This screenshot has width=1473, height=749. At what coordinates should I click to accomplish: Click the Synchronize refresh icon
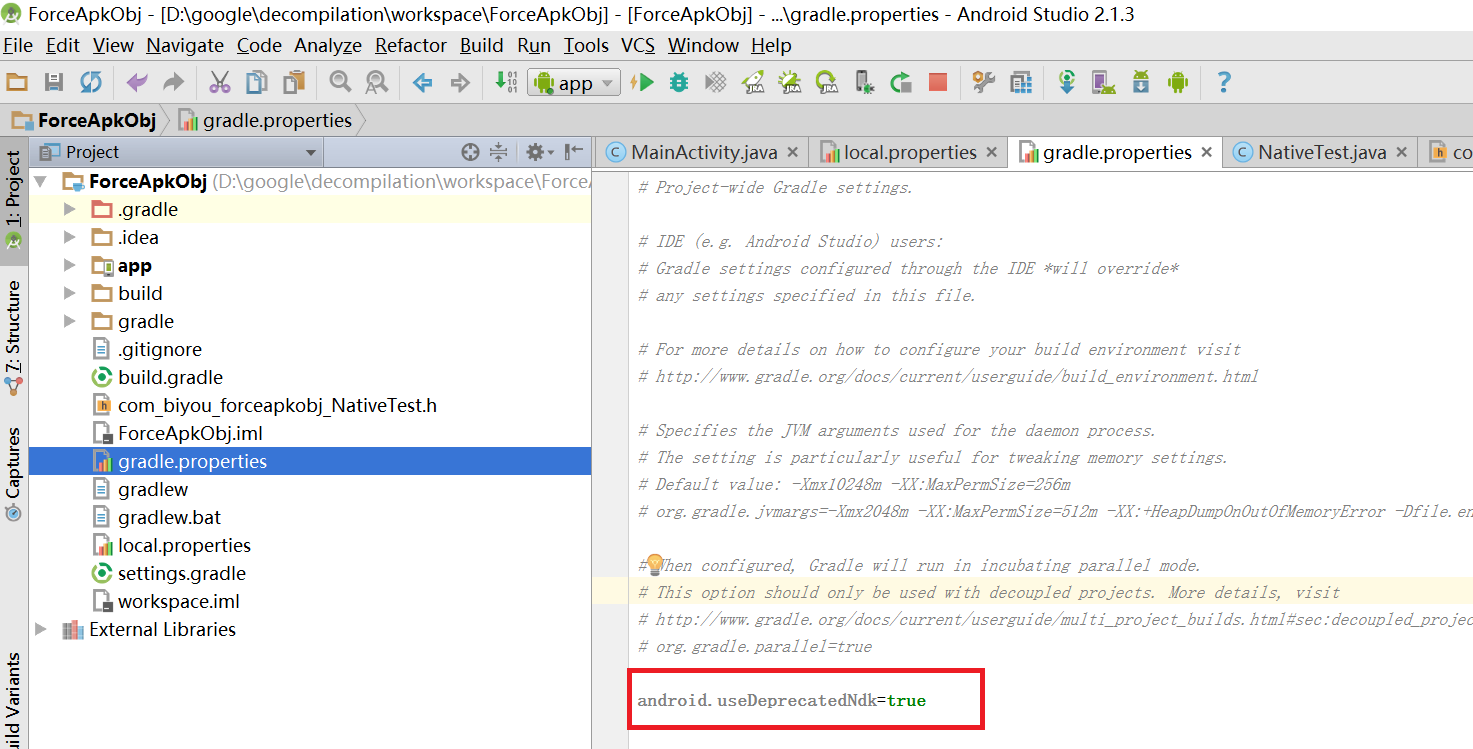pos(91,82)
